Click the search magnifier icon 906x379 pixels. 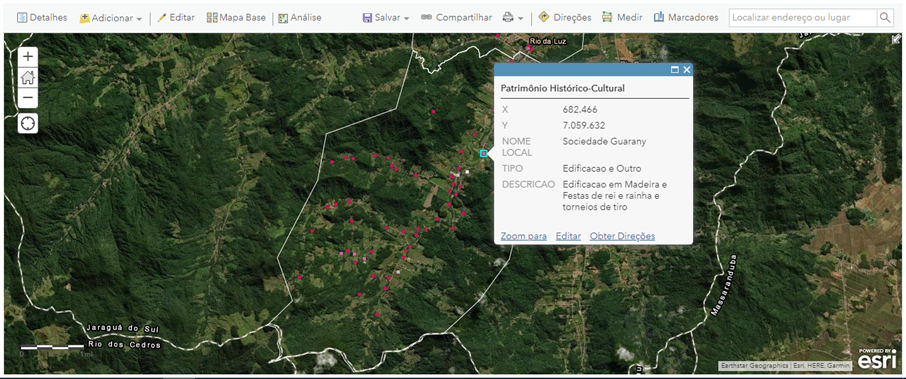885,17
